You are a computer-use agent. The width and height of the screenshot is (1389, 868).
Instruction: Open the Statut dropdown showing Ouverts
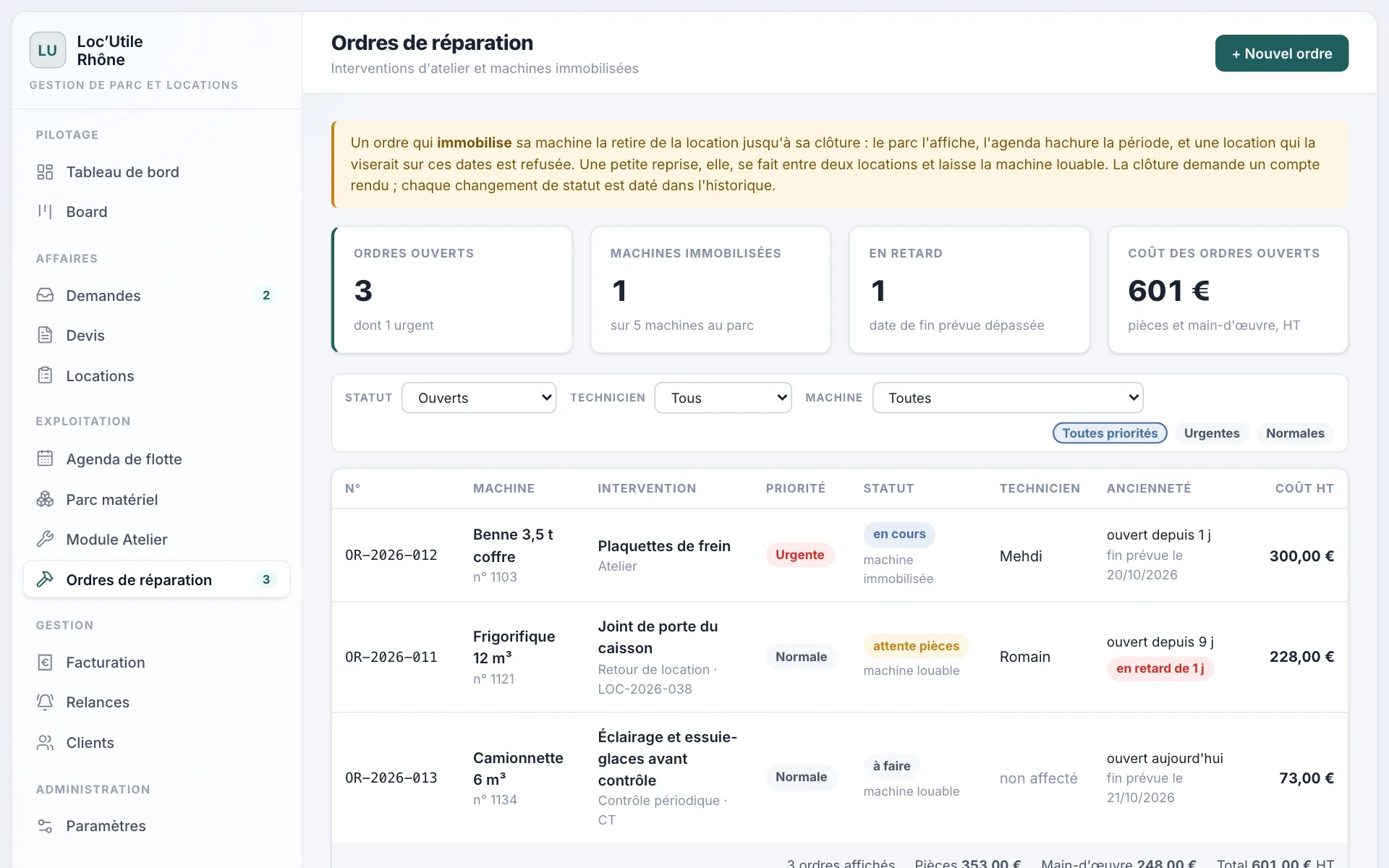[479, 398]
